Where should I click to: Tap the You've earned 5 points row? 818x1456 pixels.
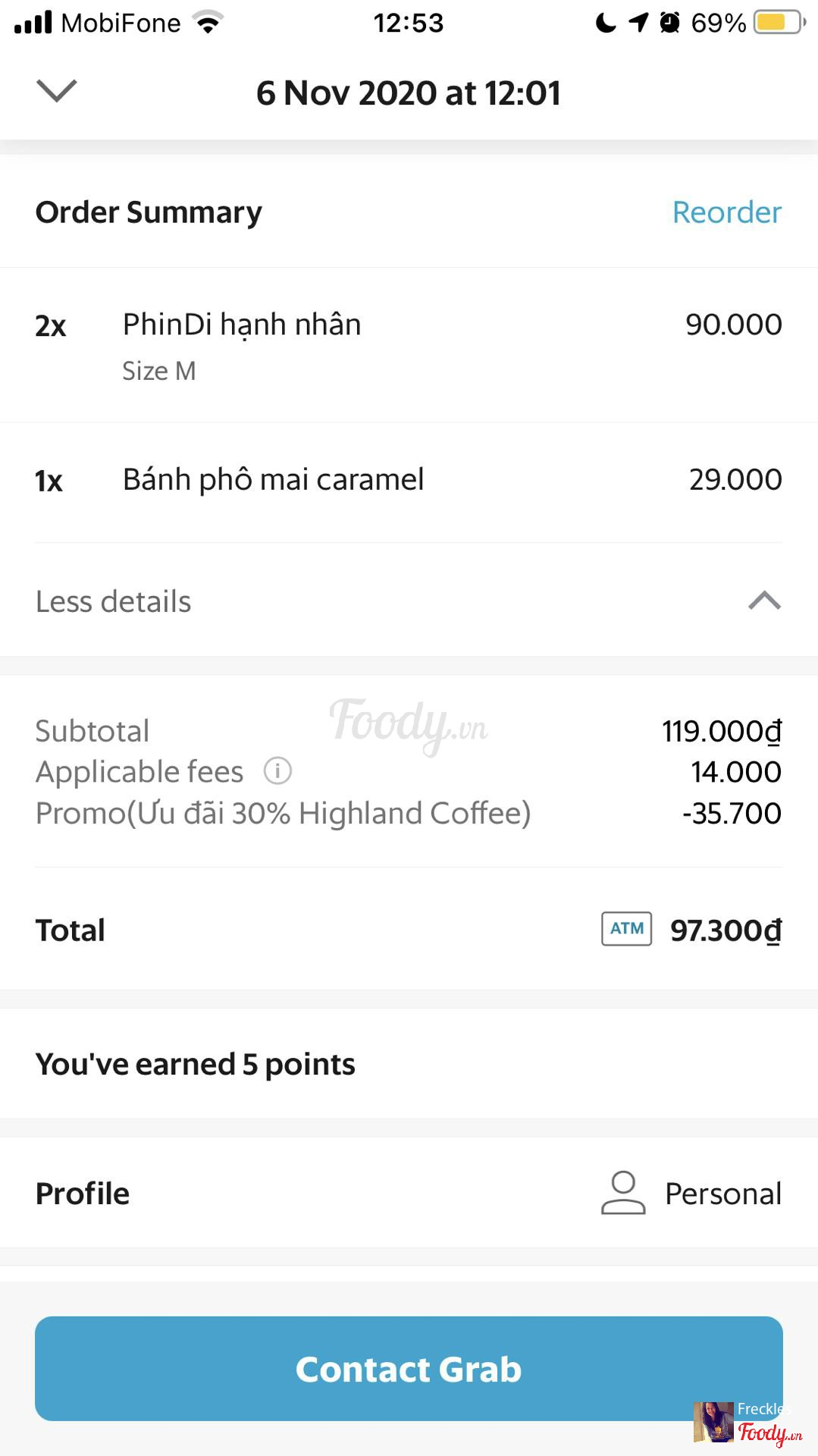point(196,1064)
